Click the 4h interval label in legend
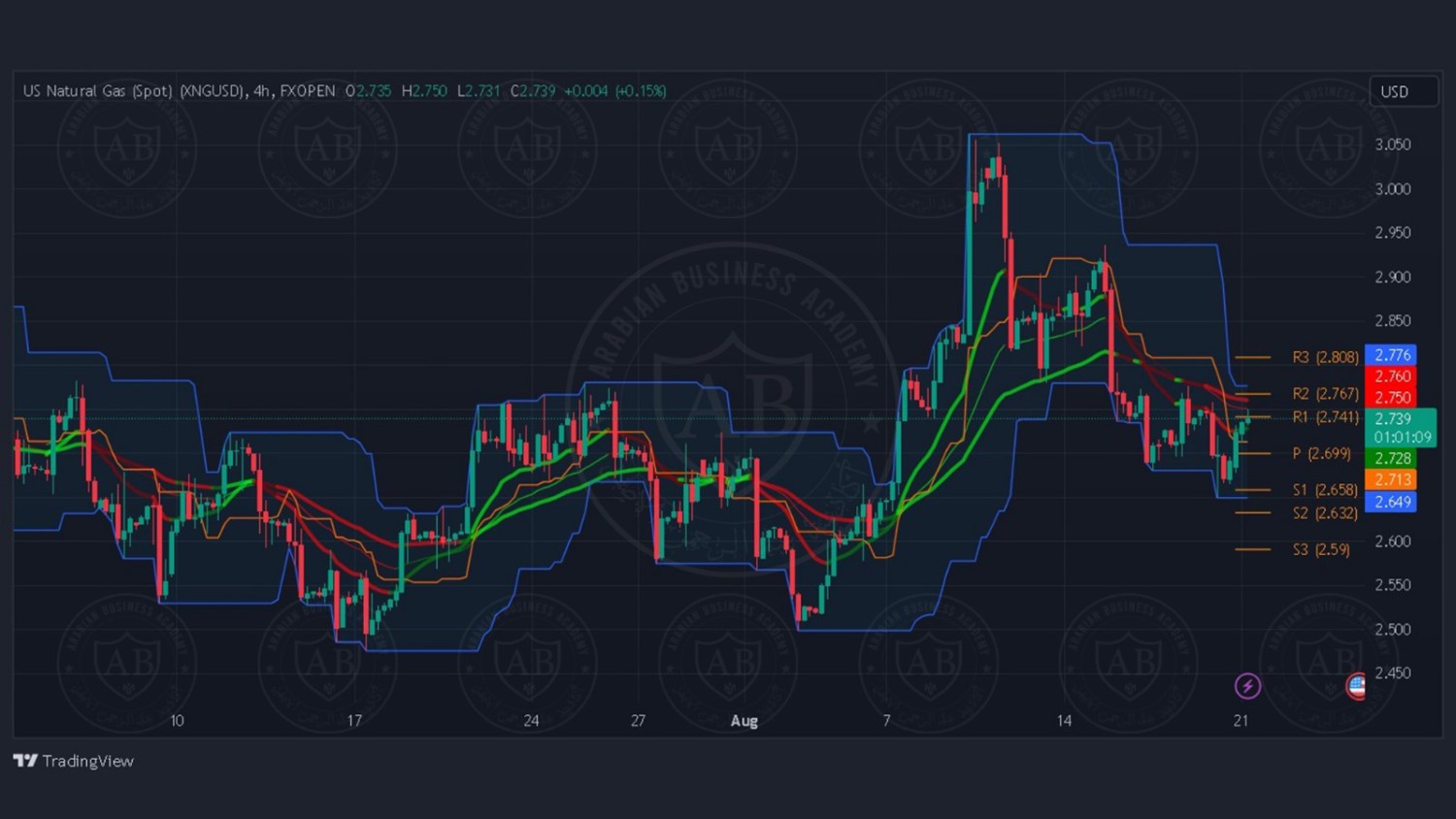 pyautogui.click(x=262, y=91)
